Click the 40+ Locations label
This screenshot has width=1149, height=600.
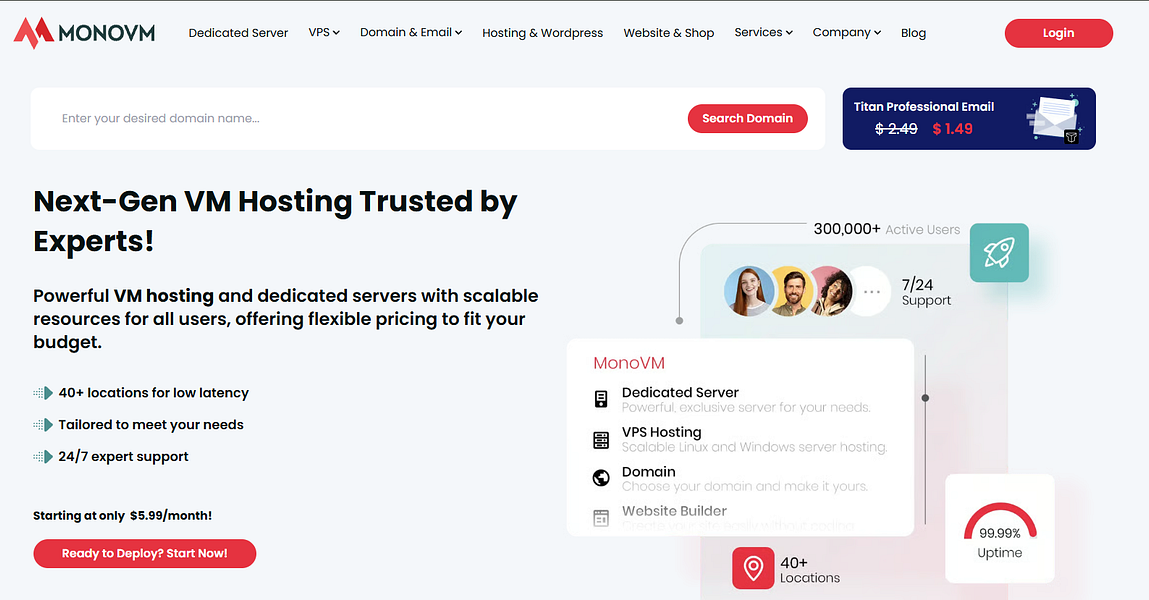click(810, 570)
